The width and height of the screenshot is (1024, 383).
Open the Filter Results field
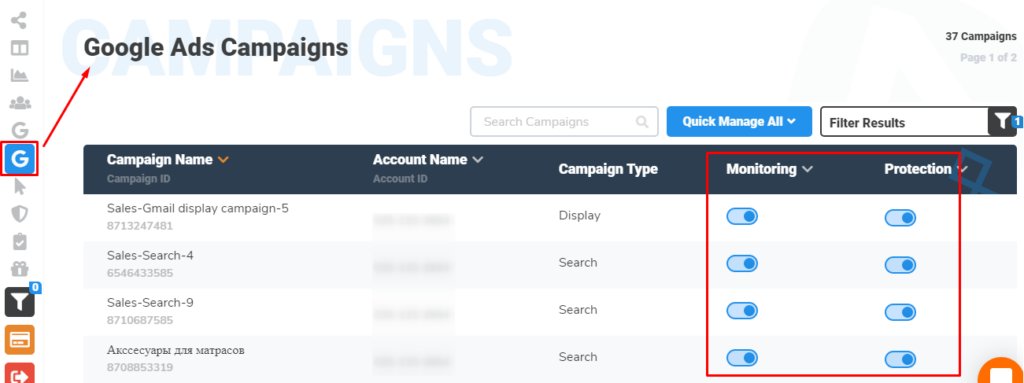904,122
